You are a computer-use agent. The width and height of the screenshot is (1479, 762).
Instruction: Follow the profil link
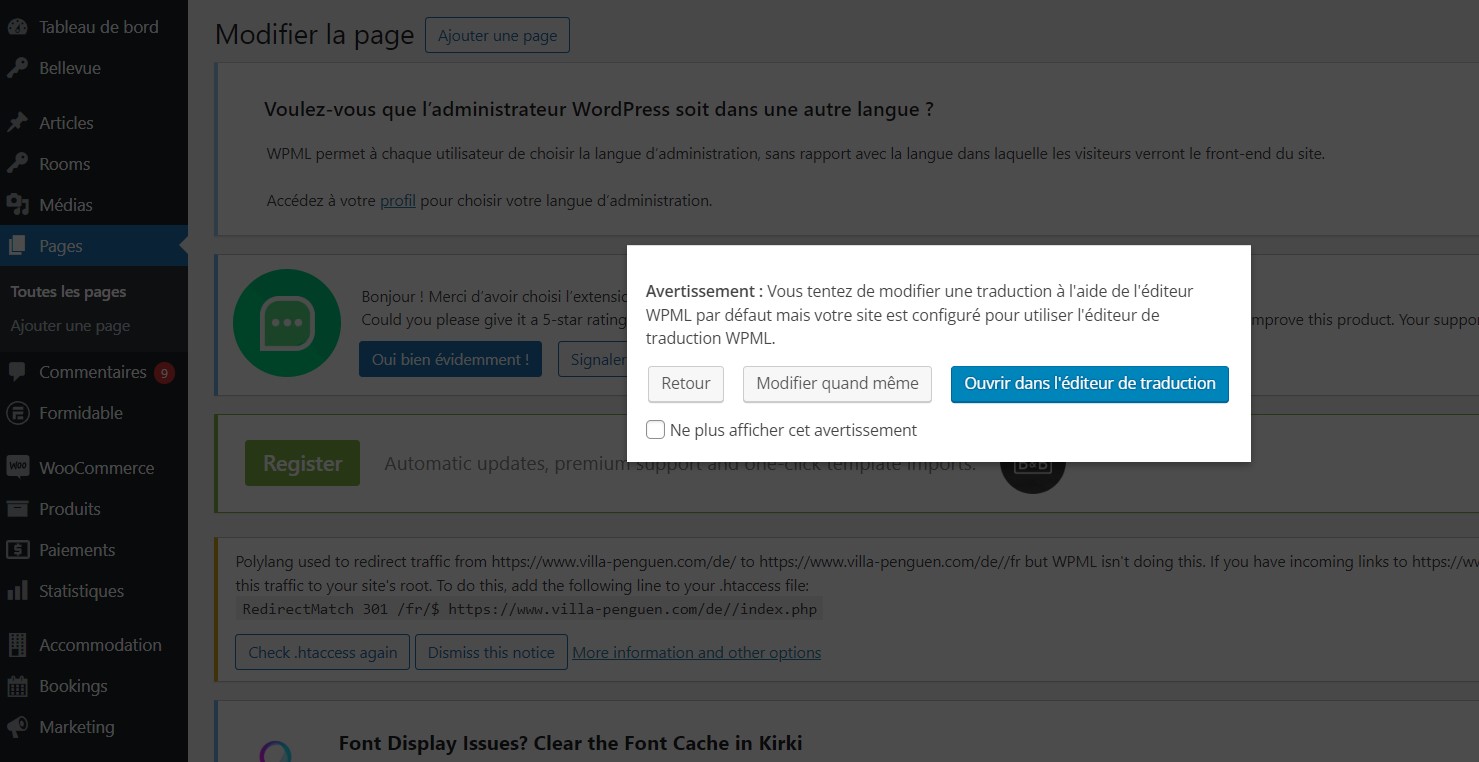tap(397, 200)
